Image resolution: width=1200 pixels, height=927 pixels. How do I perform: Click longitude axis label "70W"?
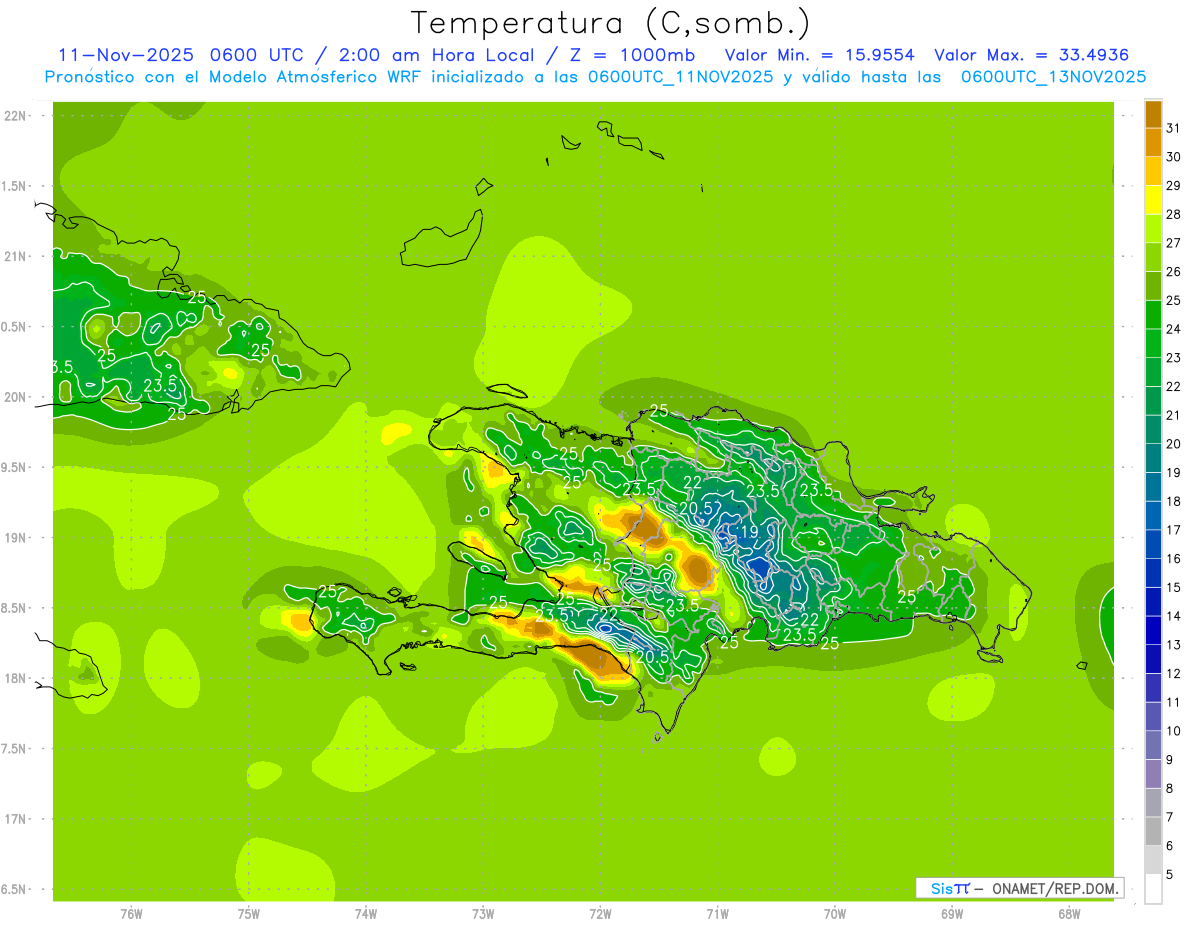[x=835, y=914]
